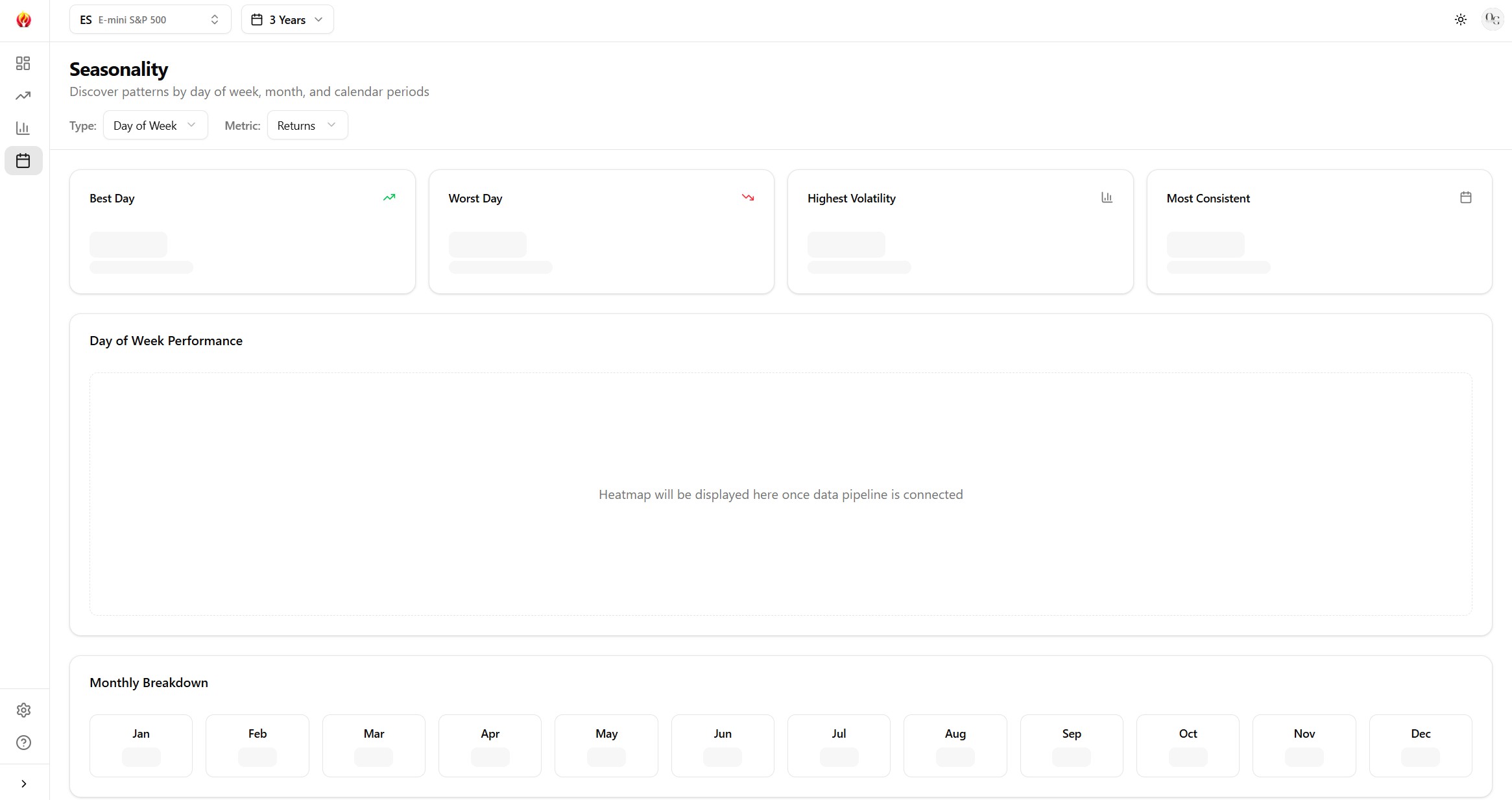Click the OG profile avatar
1512x800 pixels.
pyautogui.click(x=1491, y=19)
